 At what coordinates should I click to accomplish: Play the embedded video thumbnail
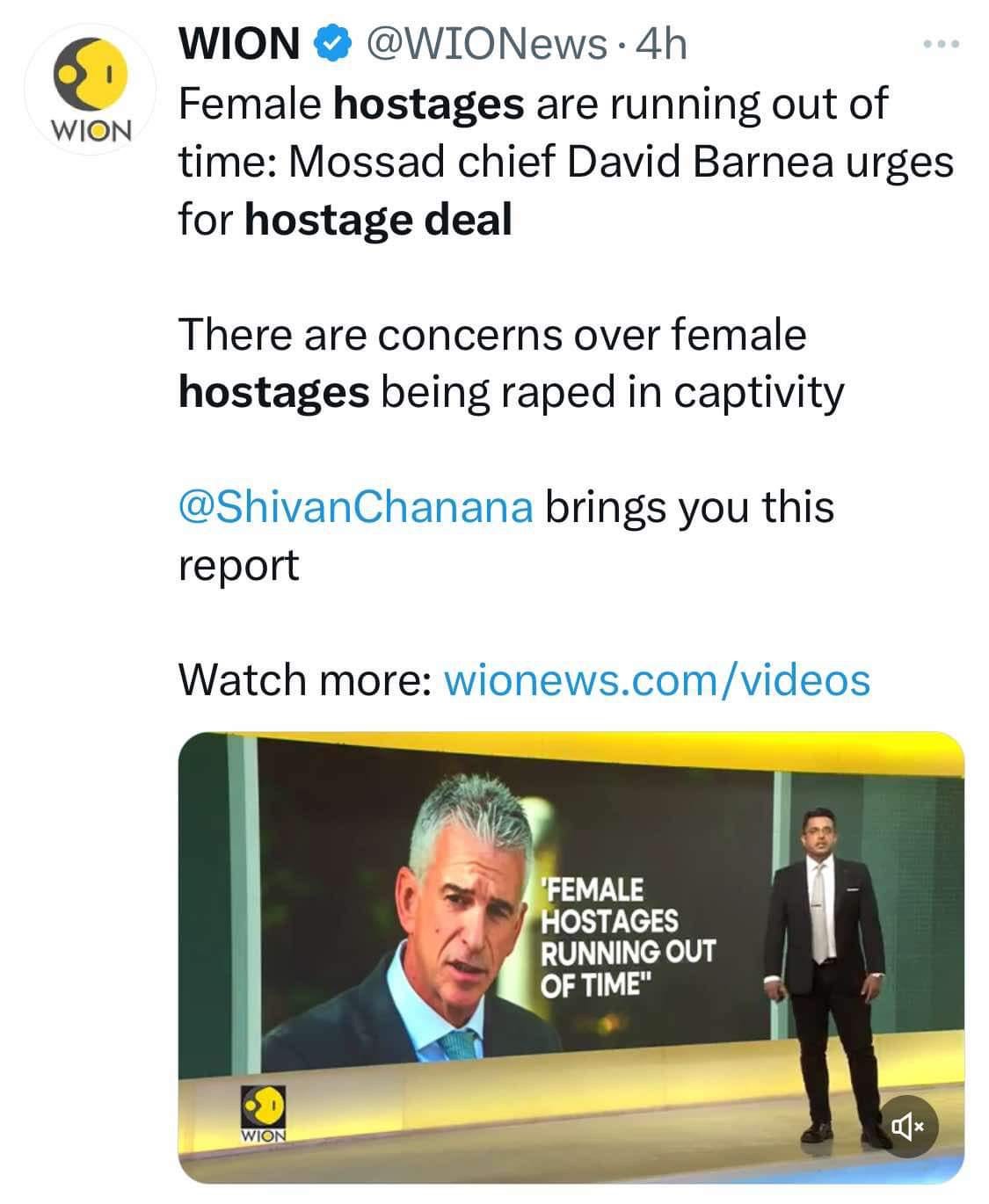[x=571, y=956]
